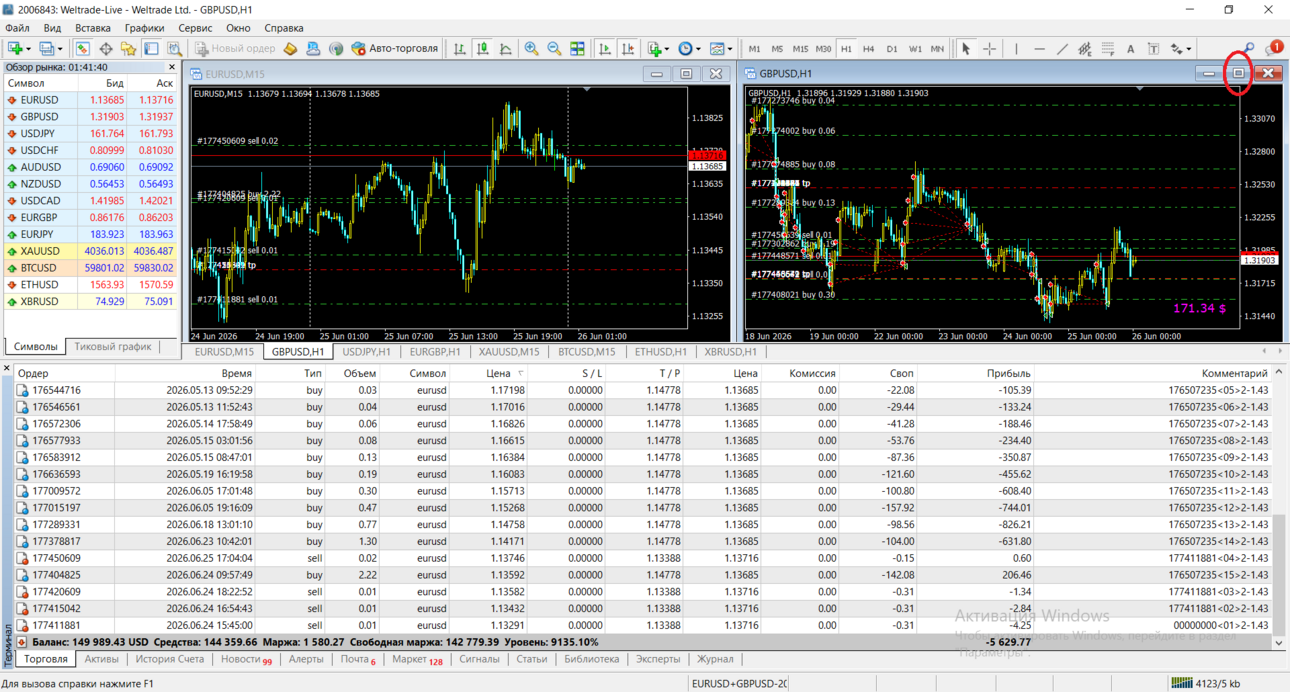Open search with the magnifier icon

1249,48
